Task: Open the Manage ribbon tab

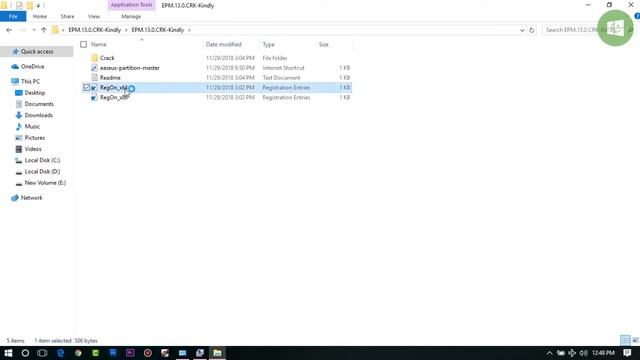Action: tap(131, 16)
